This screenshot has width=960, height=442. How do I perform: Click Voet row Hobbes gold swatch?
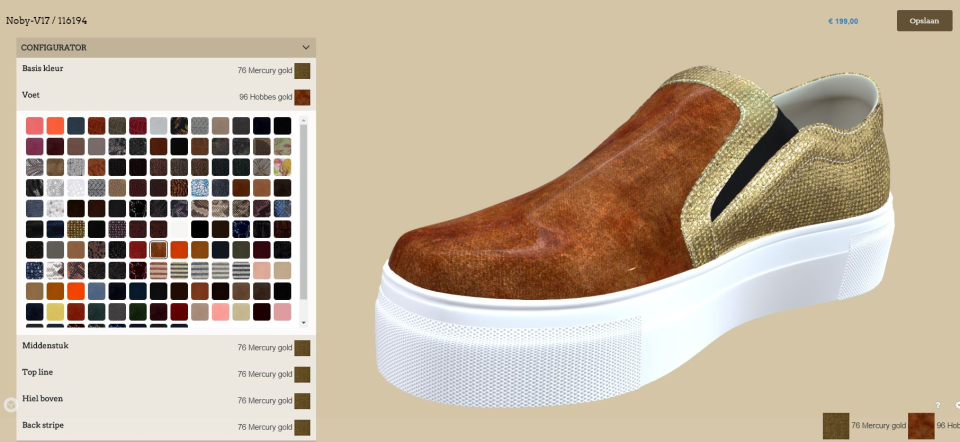[x=302, y=97]
